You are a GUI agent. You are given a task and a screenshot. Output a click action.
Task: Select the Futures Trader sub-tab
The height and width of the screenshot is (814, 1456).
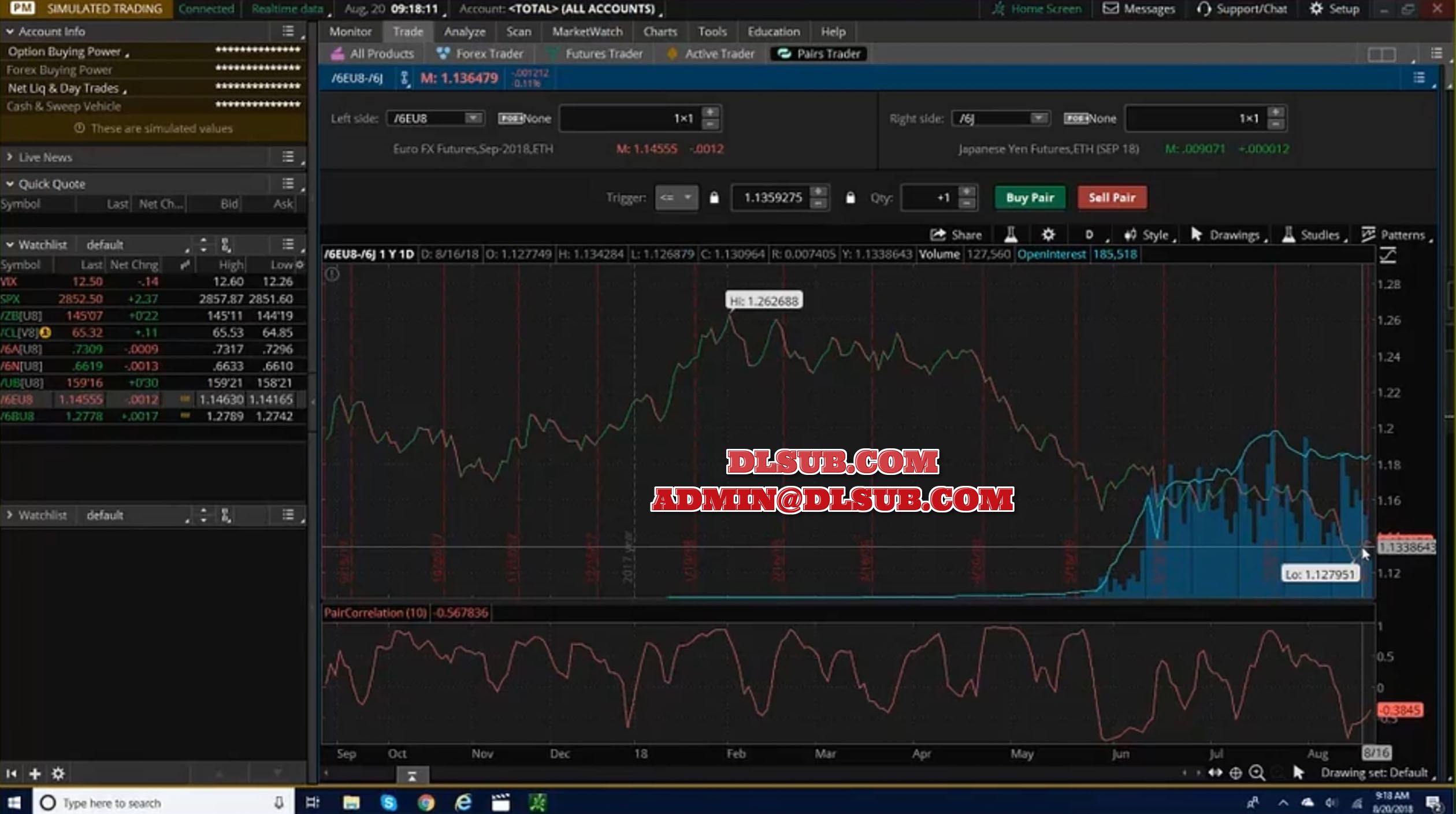(603, 54)
